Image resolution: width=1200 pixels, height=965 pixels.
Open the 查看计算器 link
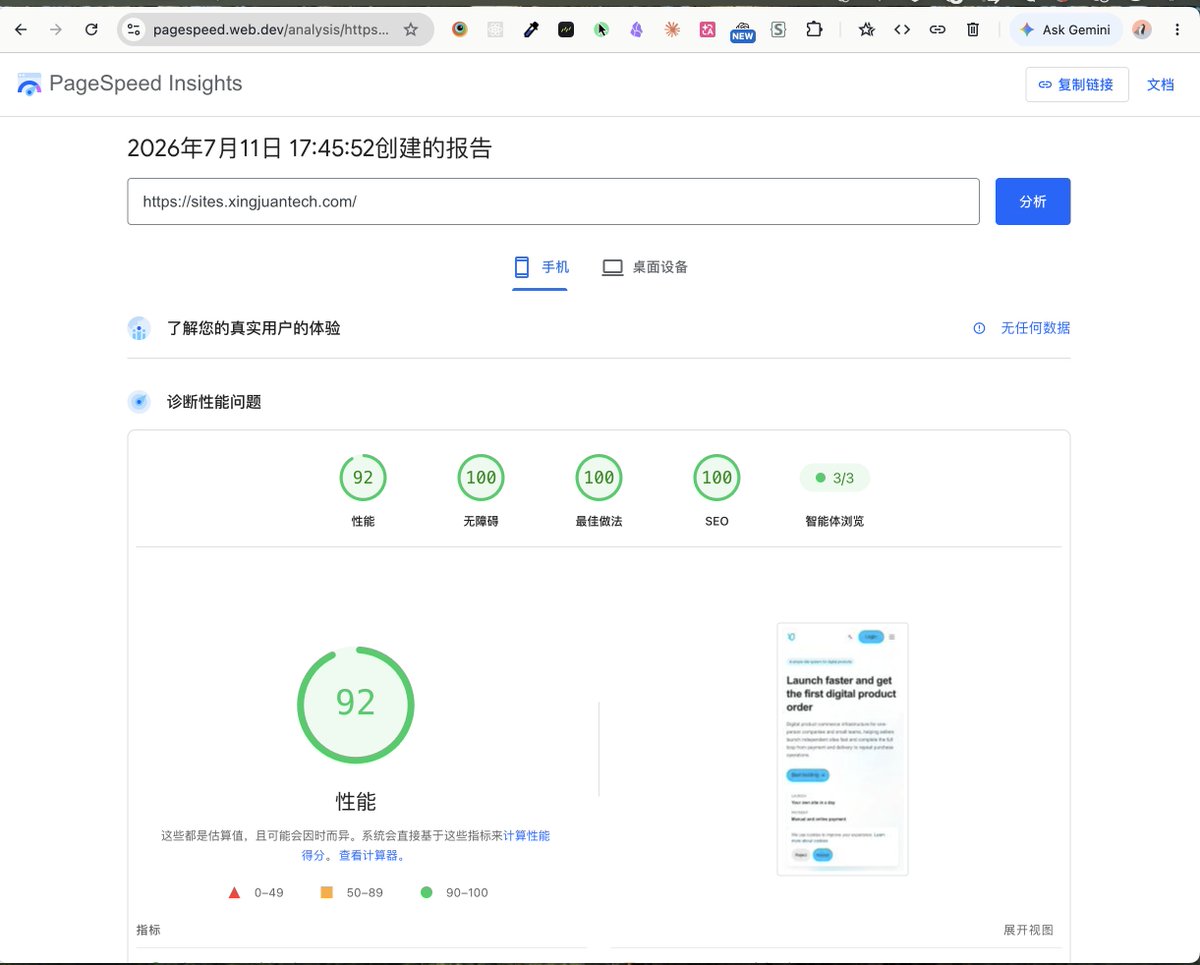click(368, 856)
